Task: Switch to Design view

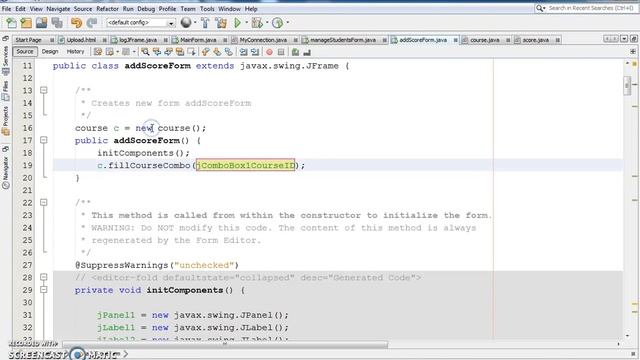Action: pos(50,52)
